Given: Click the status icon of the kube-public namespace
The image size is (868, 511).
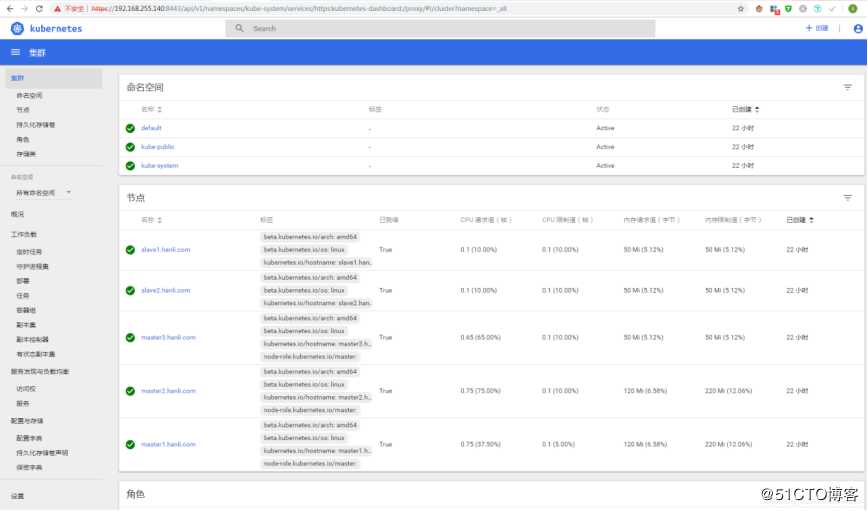Looking at the screenshot, I should (130, 147).
